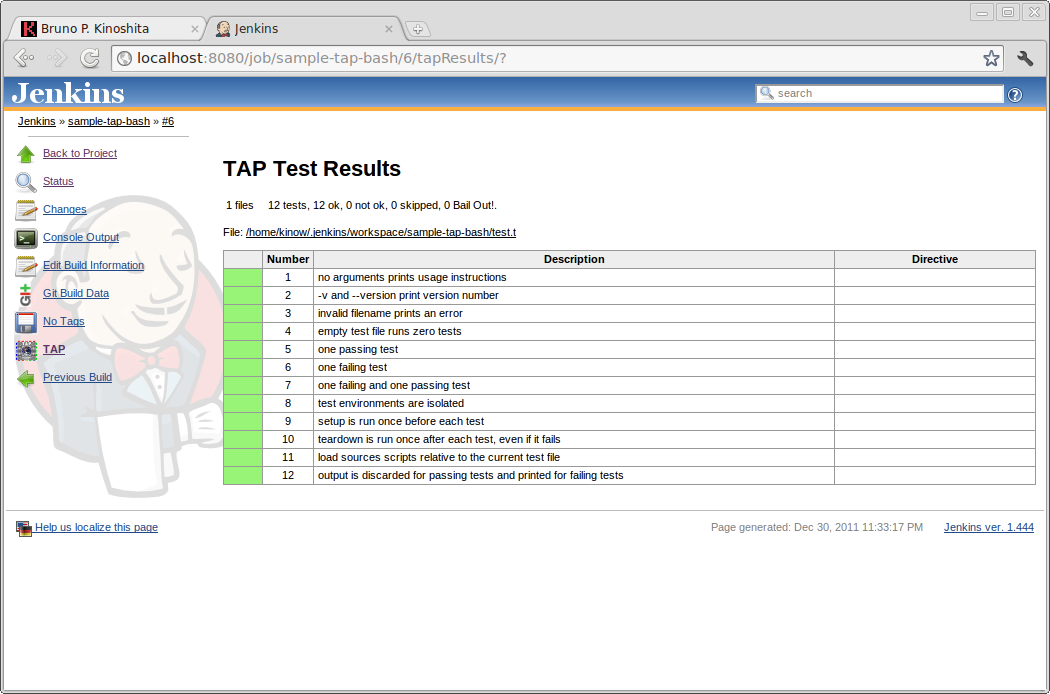Image resolution: width=1050 pixels, height=694 pixels.
Task: Click the magnifying glass Status icon
Action: tap(26, 182)
